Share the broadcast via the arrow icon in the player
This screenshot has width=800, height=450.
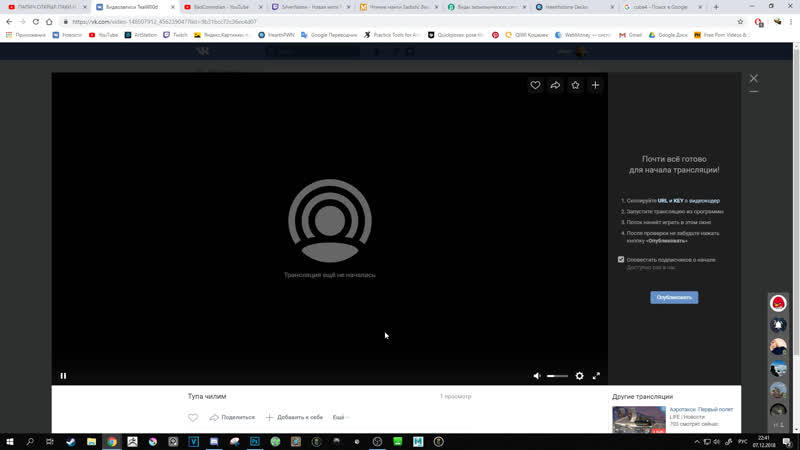tap(555, 85)
